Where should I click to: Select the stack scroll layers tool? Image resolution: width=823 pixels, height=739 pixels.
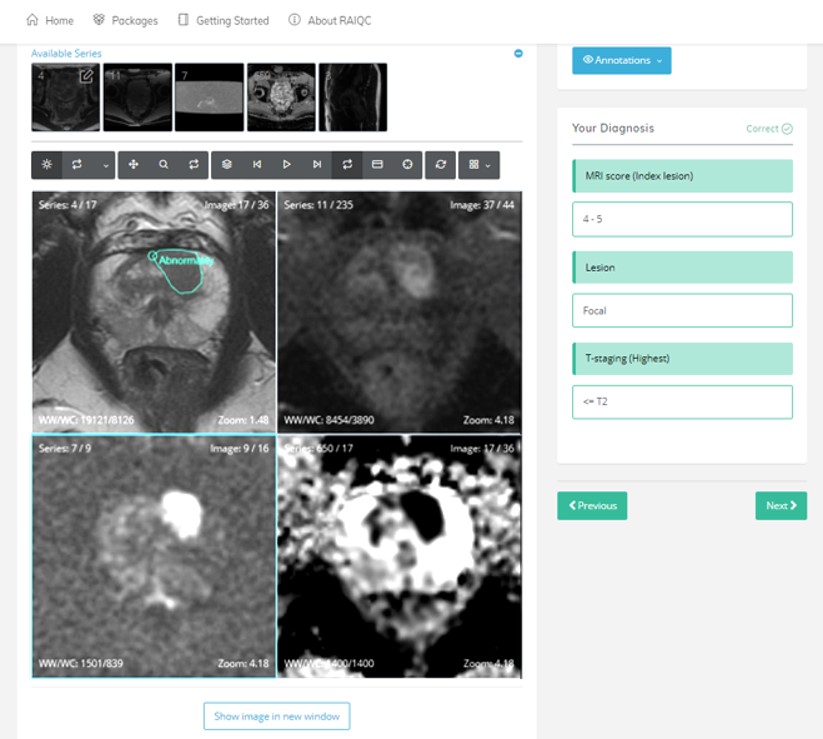coord(227,165)
